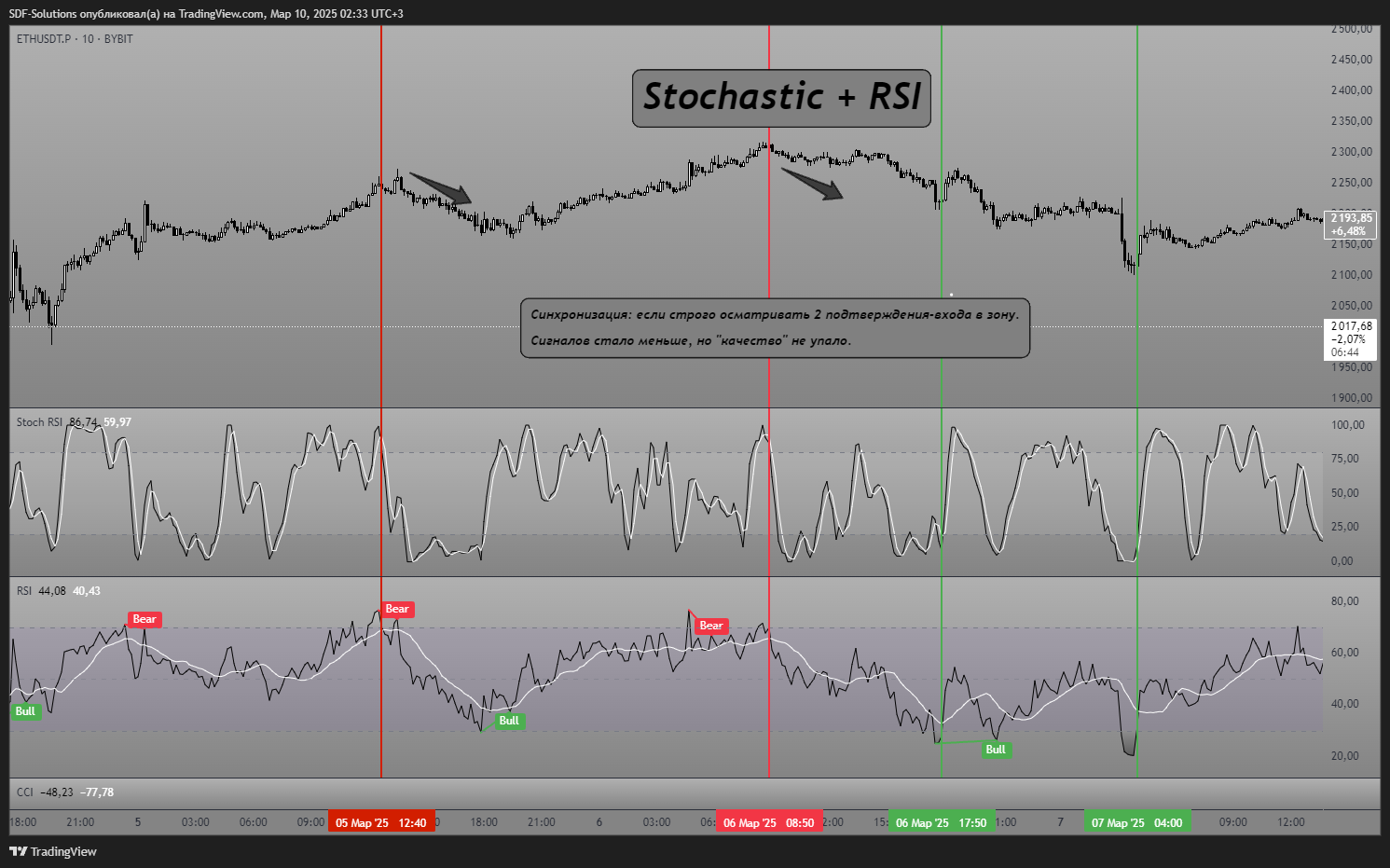Click the 07 Мар '25 04:00 date marker
This screenshot has width=1390, height=868.
[1136, 822]
